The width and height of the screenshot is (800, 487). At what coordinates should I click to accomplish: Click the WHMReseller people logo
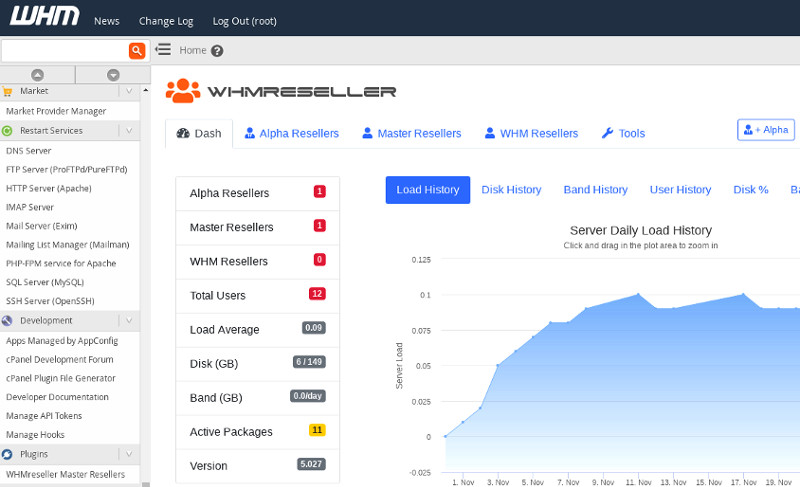(183, 91)
